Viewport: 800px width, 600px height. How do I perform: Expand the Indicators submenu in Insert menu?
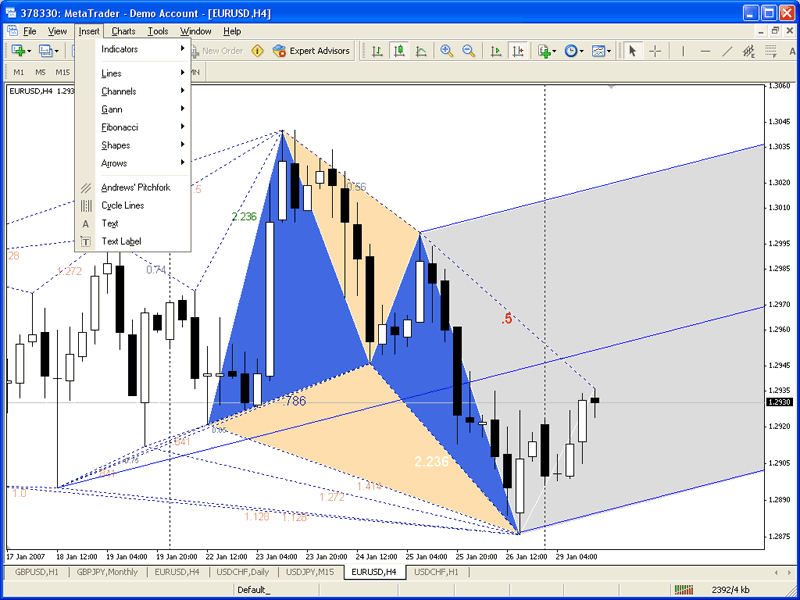click(x=133, y=49)
